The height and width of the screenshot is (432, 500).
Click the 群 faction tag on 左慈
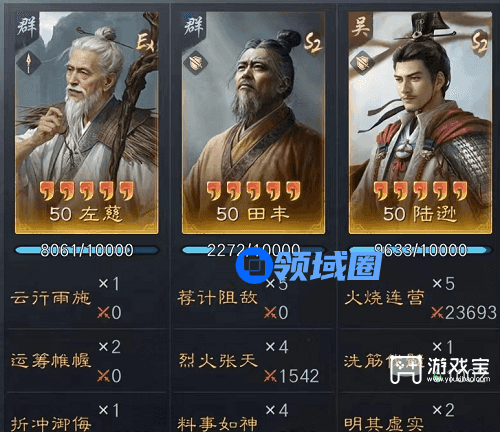coord(26,26)
